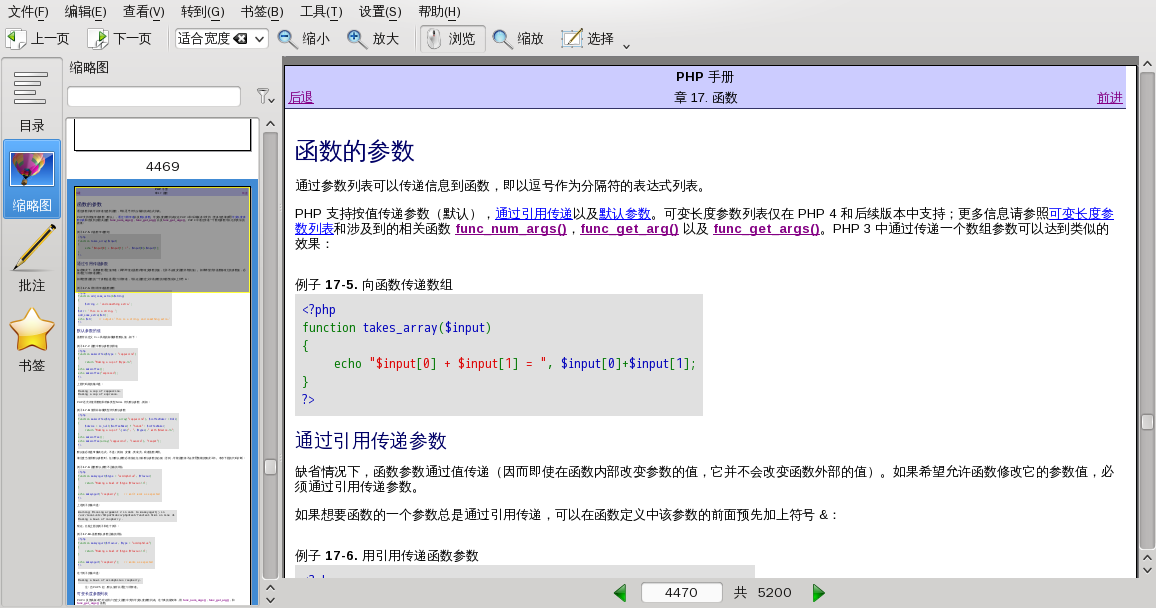Follow the 后退 link in page header
1156x608 pixels.
tap(301, 97)
